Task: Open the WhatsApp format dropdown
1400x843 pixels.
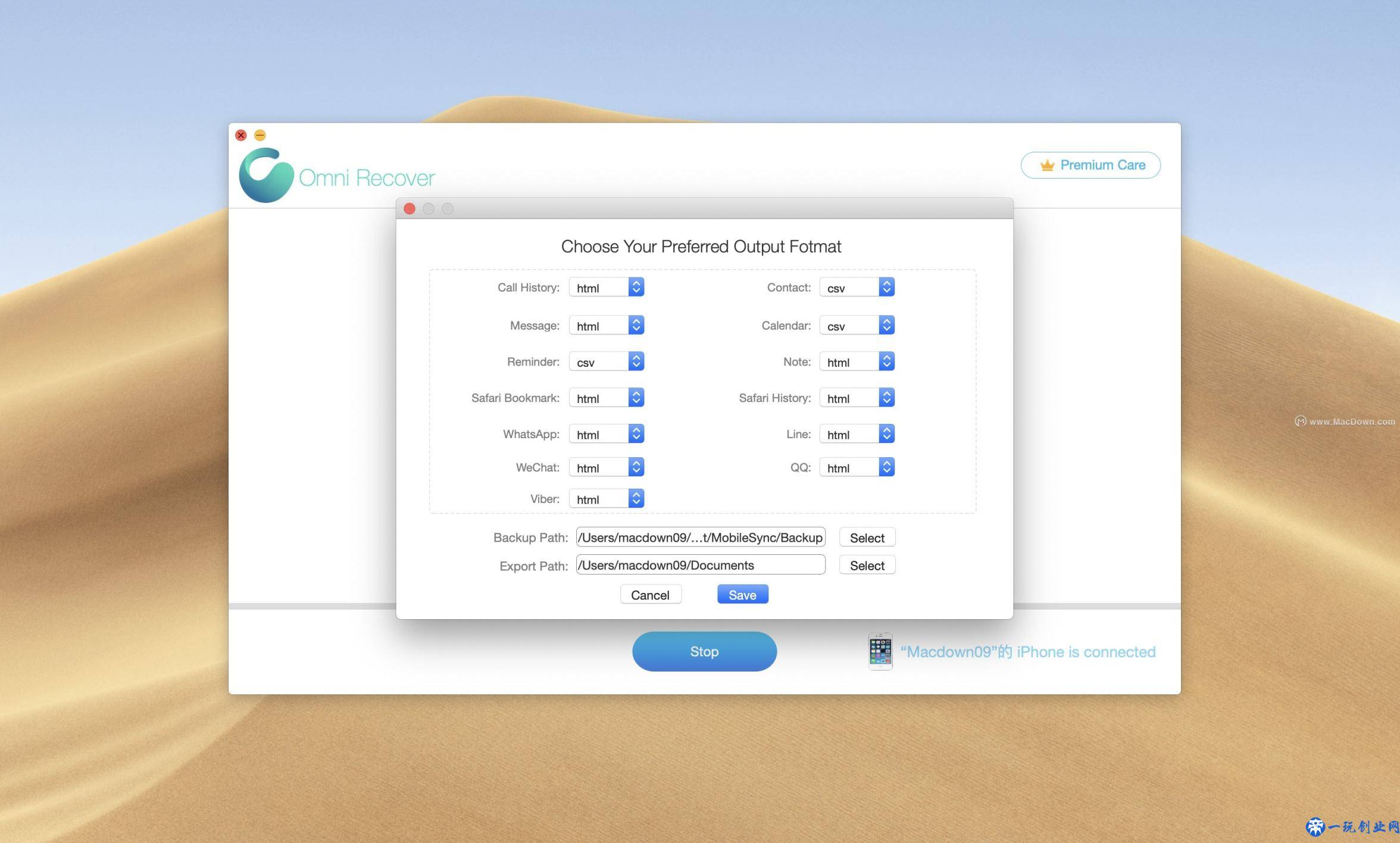Action: tap(607, 435)
